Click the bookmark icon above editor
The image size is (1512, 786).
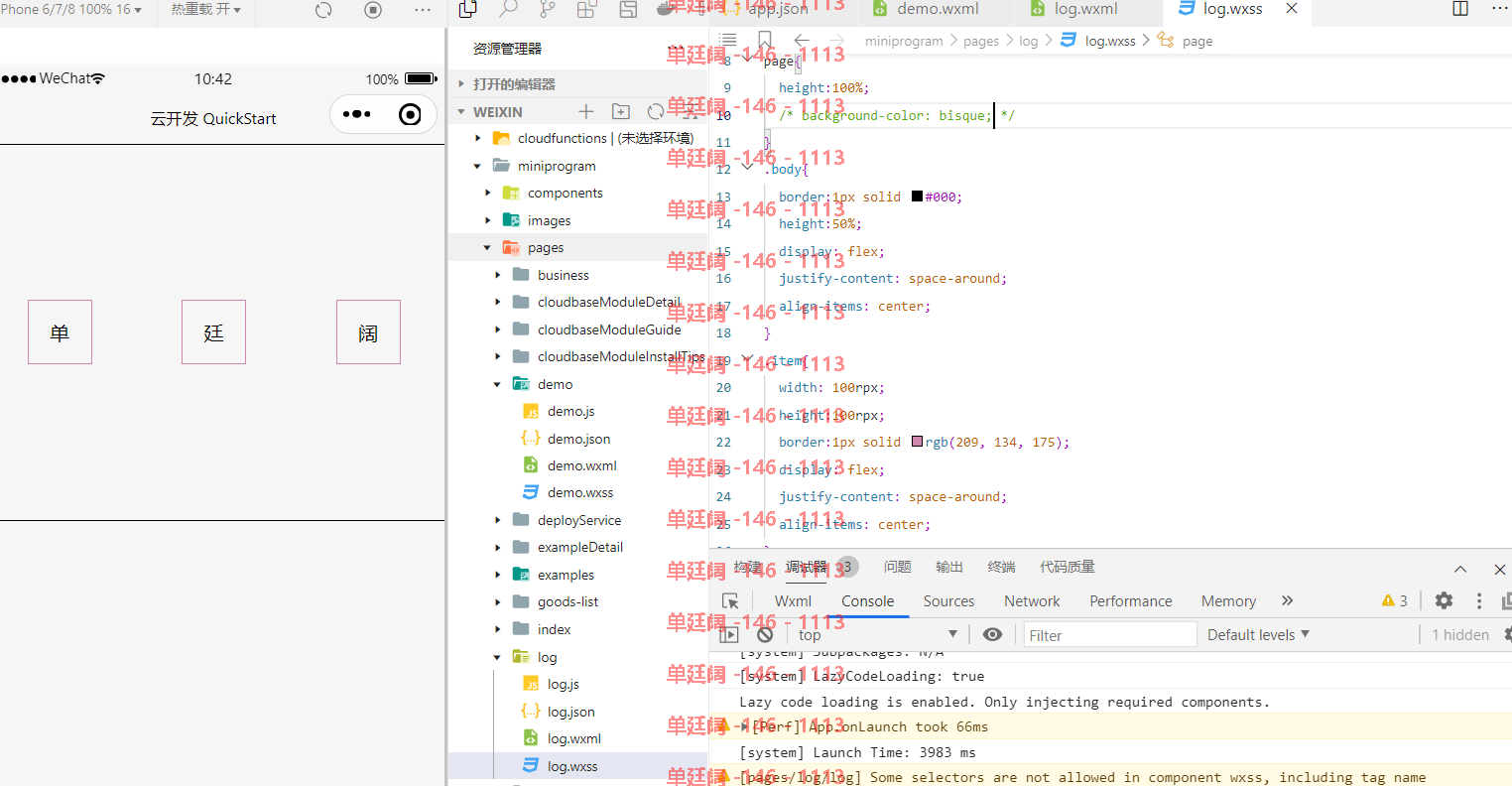765,40
